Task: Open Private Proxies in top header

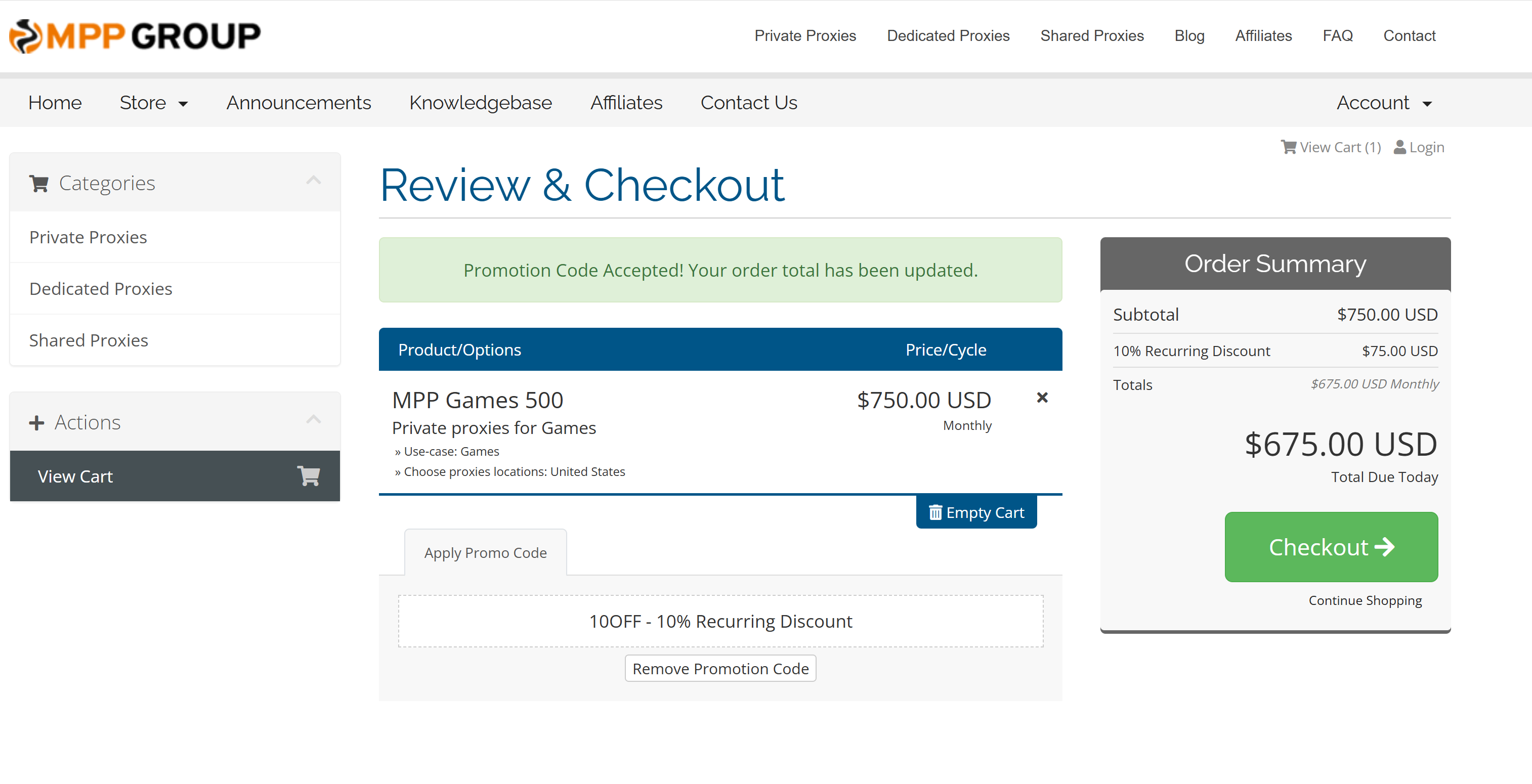Action: pos(805,36)
